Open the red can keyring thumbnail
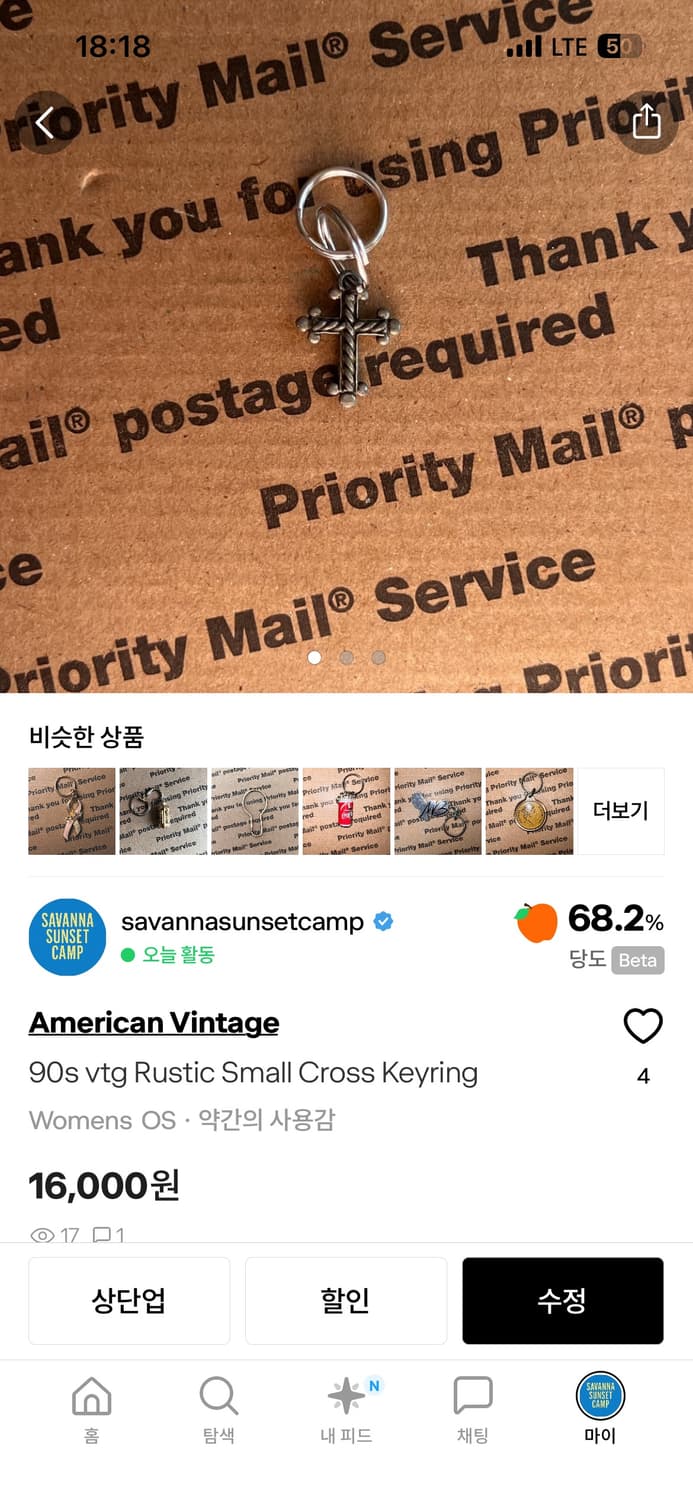 [x=346, y=811]
